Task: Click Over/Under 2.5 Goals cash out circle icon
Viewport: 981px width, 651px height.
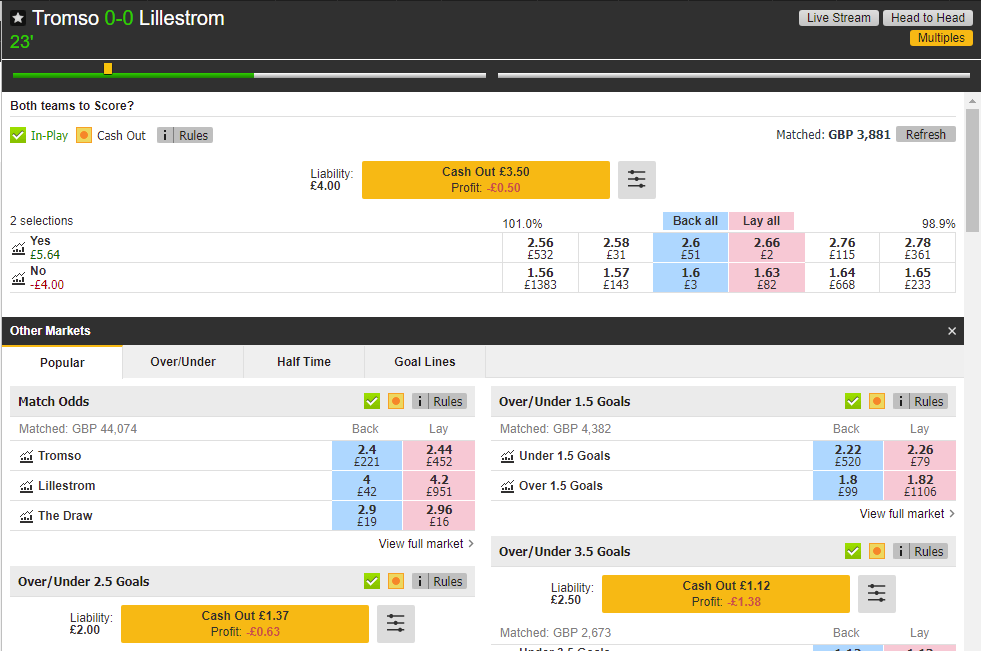Action: point(396,582)
